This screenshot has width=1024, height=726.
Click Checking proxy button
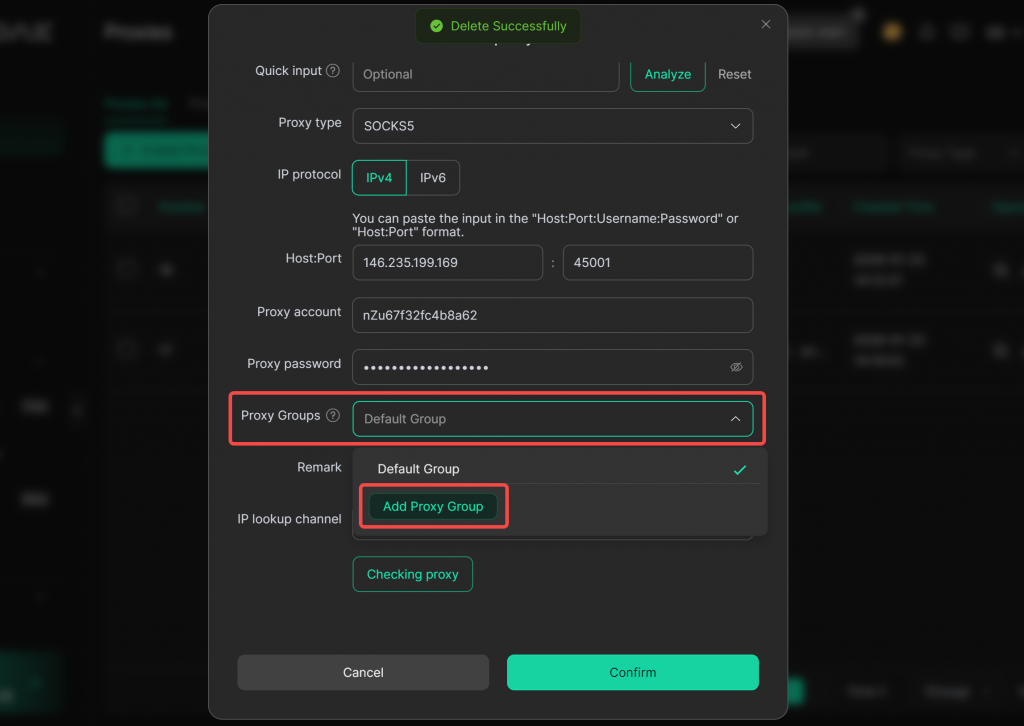click(x=412, y=574)
